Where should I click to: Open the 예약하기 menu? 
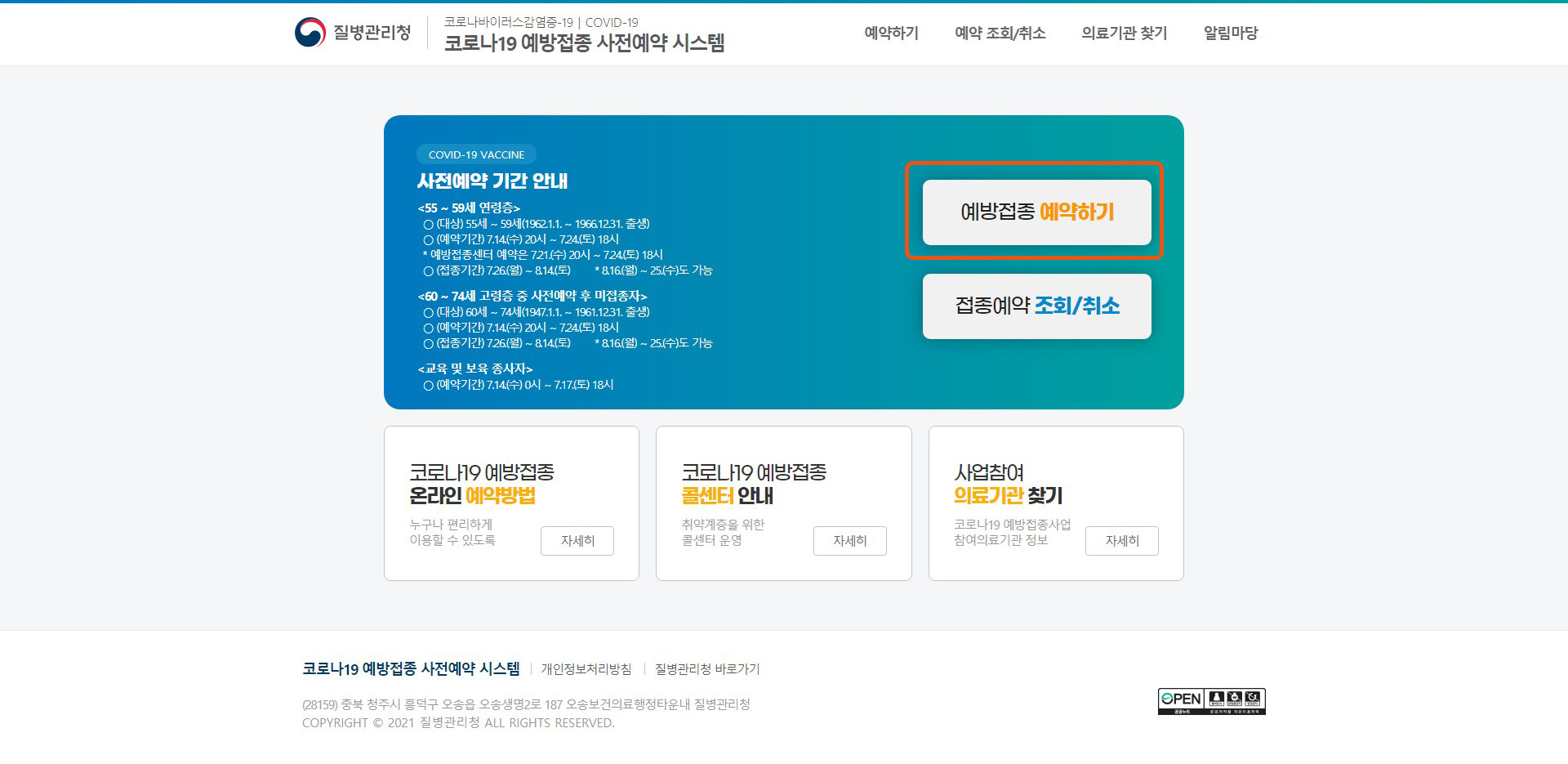click(891, 34)
